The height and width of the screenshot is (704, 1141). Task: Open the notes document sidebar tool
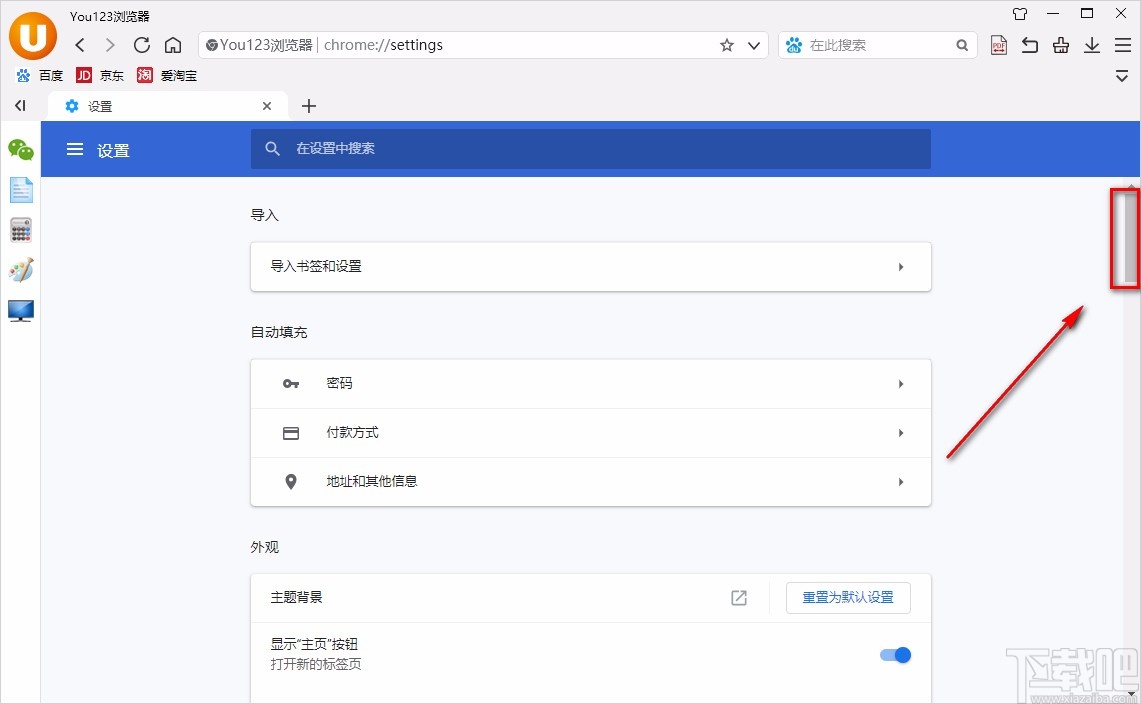pyautogui.click(x=20, y=190)
